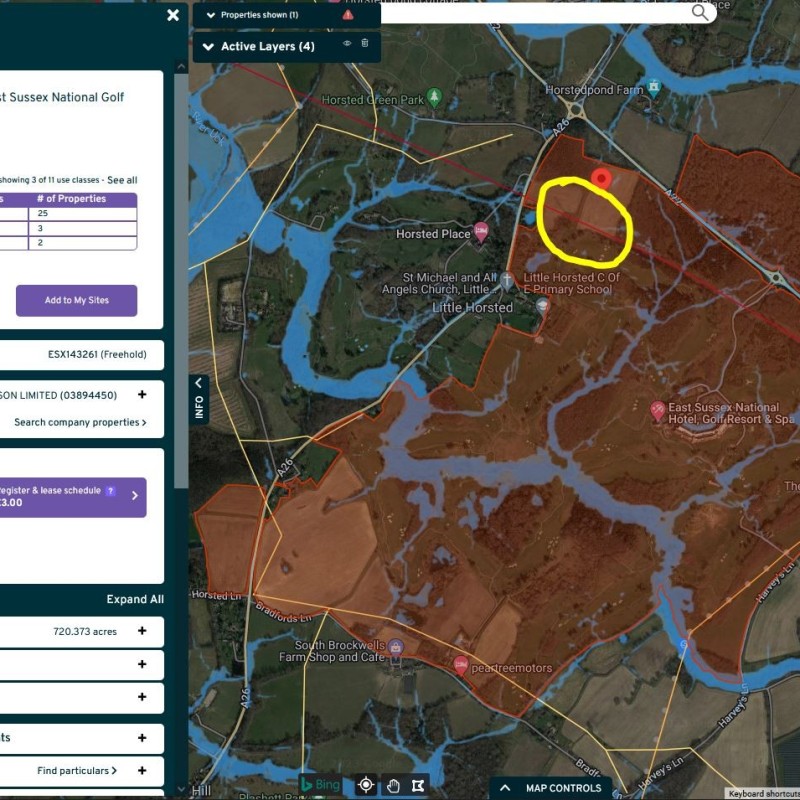The height and width of the screenshot is (800, 800).
Task: Expand the Active Layers (4) panel
Action: coord(208,46)
